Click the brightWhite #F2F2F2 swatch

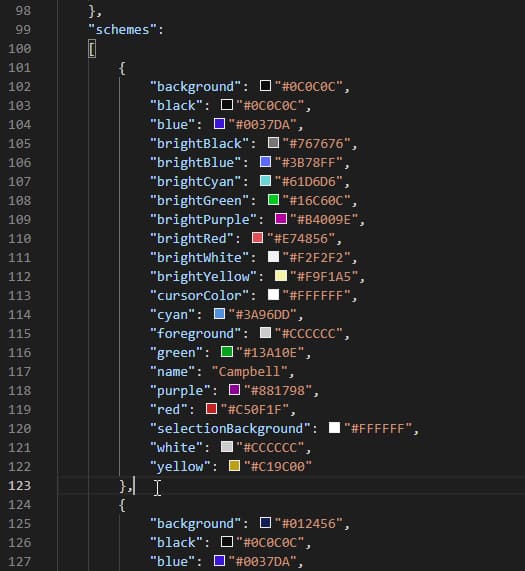pyautogui.click(x=273, y=257)
